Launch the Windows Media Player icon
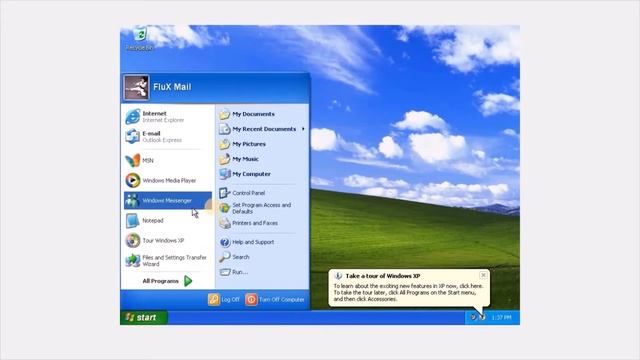Viewport: 640px width, 360px height. 133,180
